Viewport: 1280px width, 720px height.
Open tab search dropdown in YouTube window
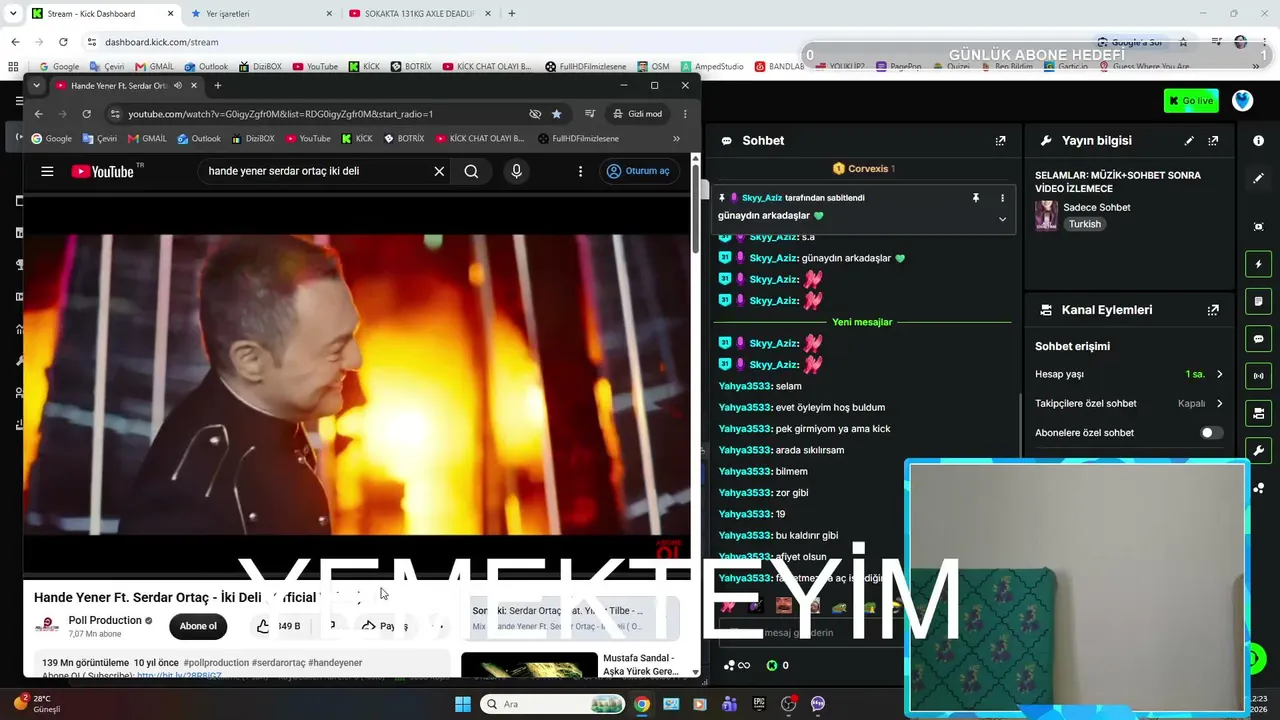[x=36, y=86]
